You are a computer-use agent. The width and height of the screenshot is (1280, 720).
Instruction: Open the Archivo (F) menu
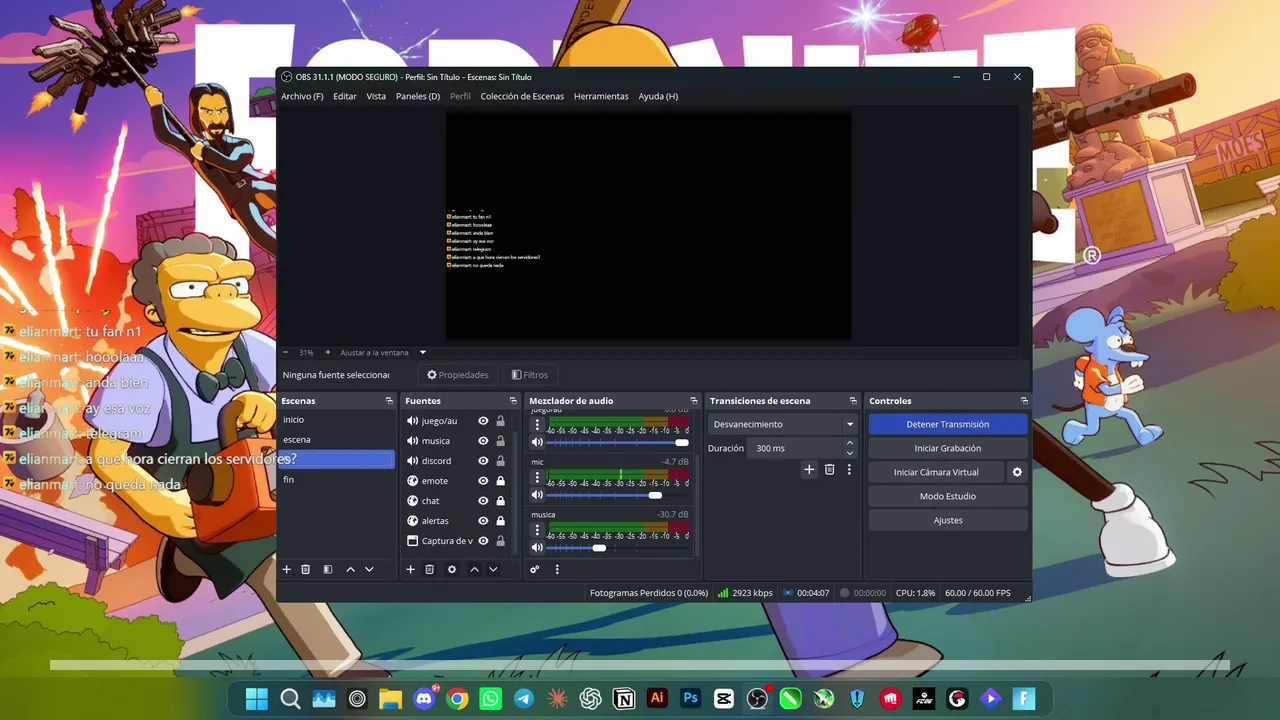coord(302,96)
